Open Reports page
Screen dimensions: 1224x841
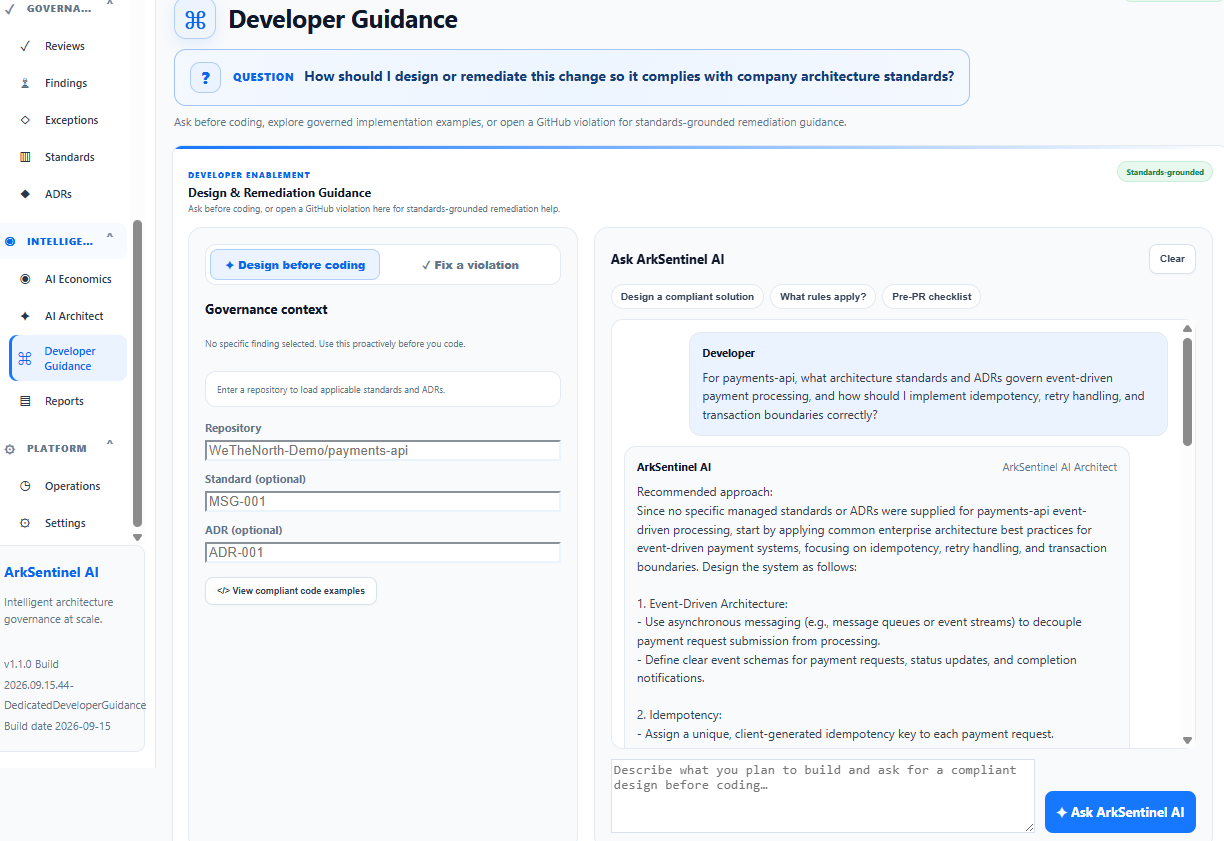[64, 401]
